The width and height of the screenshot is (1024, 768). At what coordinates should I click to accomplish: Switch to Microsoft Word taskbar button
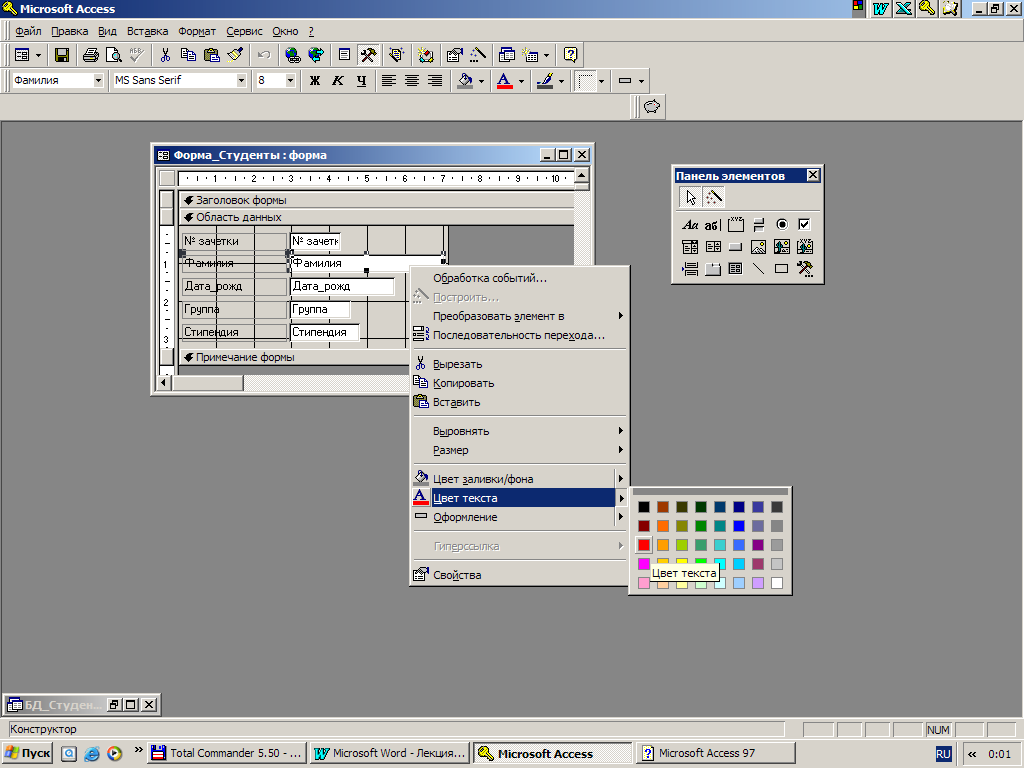(390, 753)
